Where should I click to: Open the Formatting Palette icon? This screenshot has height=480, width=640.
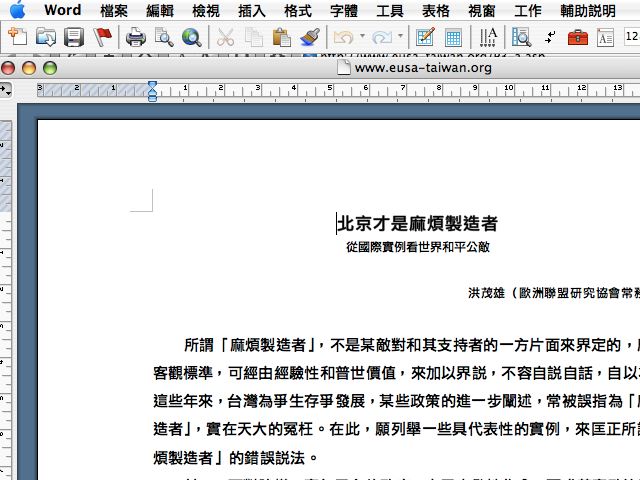605,38
